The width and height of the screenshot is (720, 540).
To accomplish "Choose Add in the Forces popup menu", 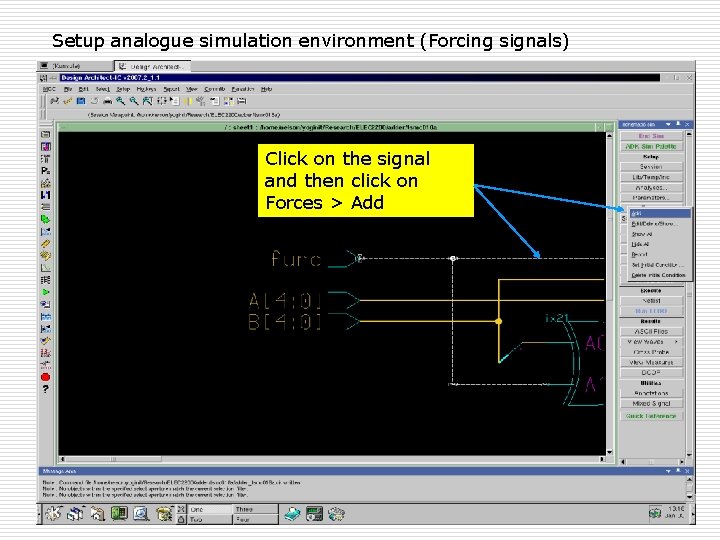I will (x=659, y=214).
